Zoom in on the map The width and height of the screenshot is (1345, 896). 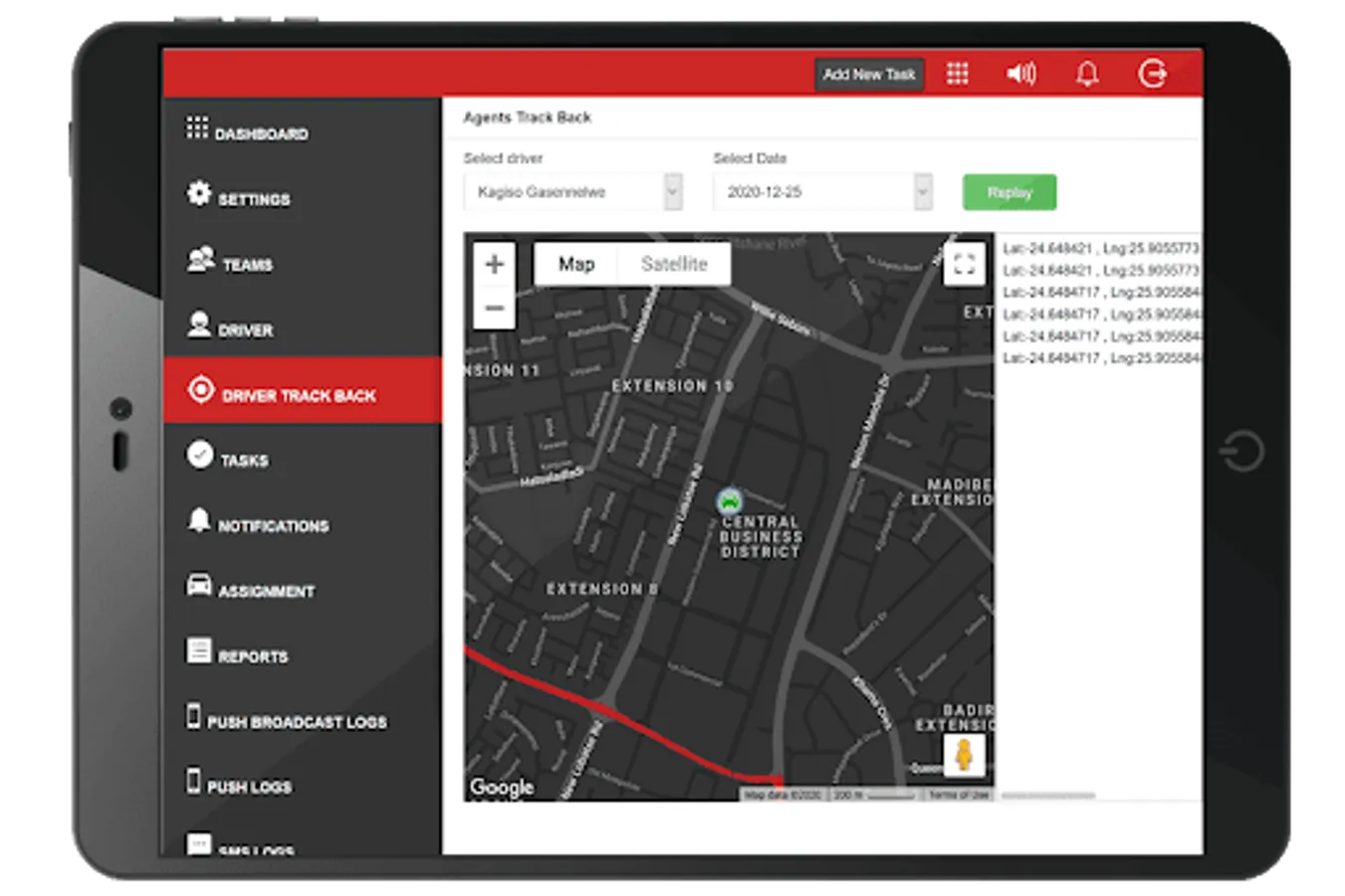coord(494,265)
